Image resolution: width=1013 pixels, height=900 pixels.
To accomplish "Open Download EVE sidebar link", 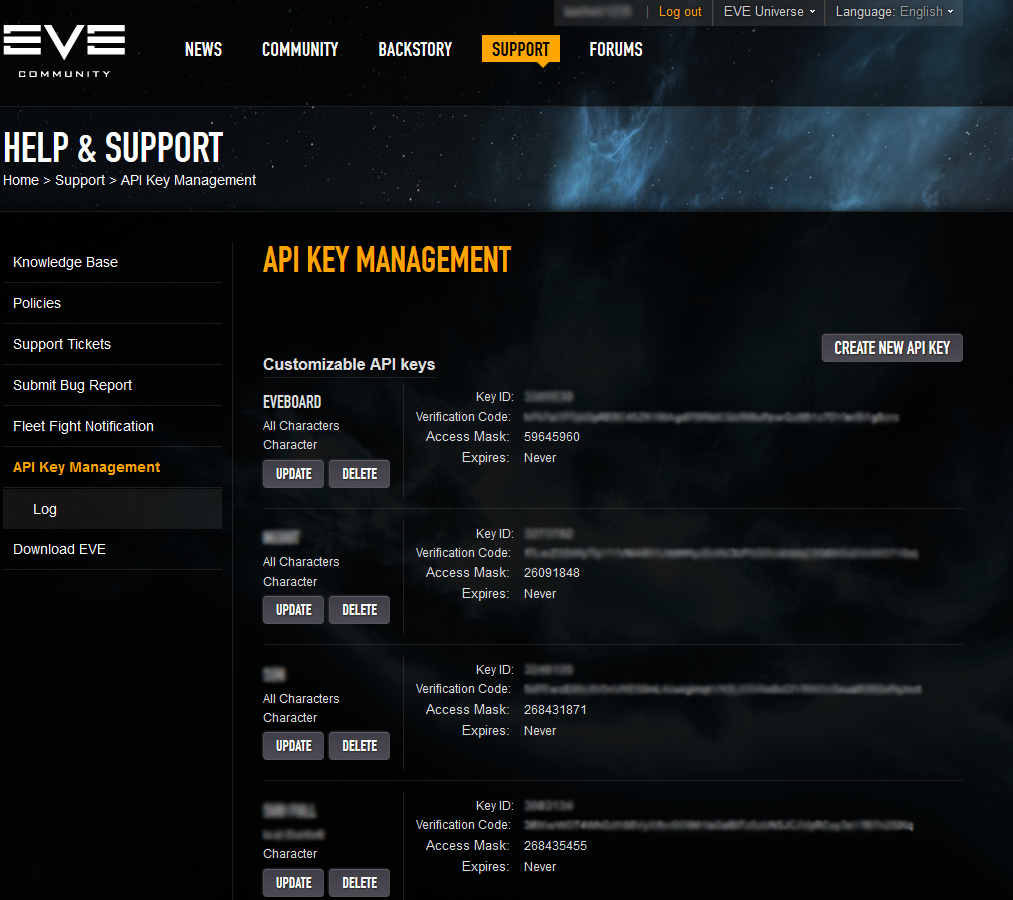I will pos(59,549).
